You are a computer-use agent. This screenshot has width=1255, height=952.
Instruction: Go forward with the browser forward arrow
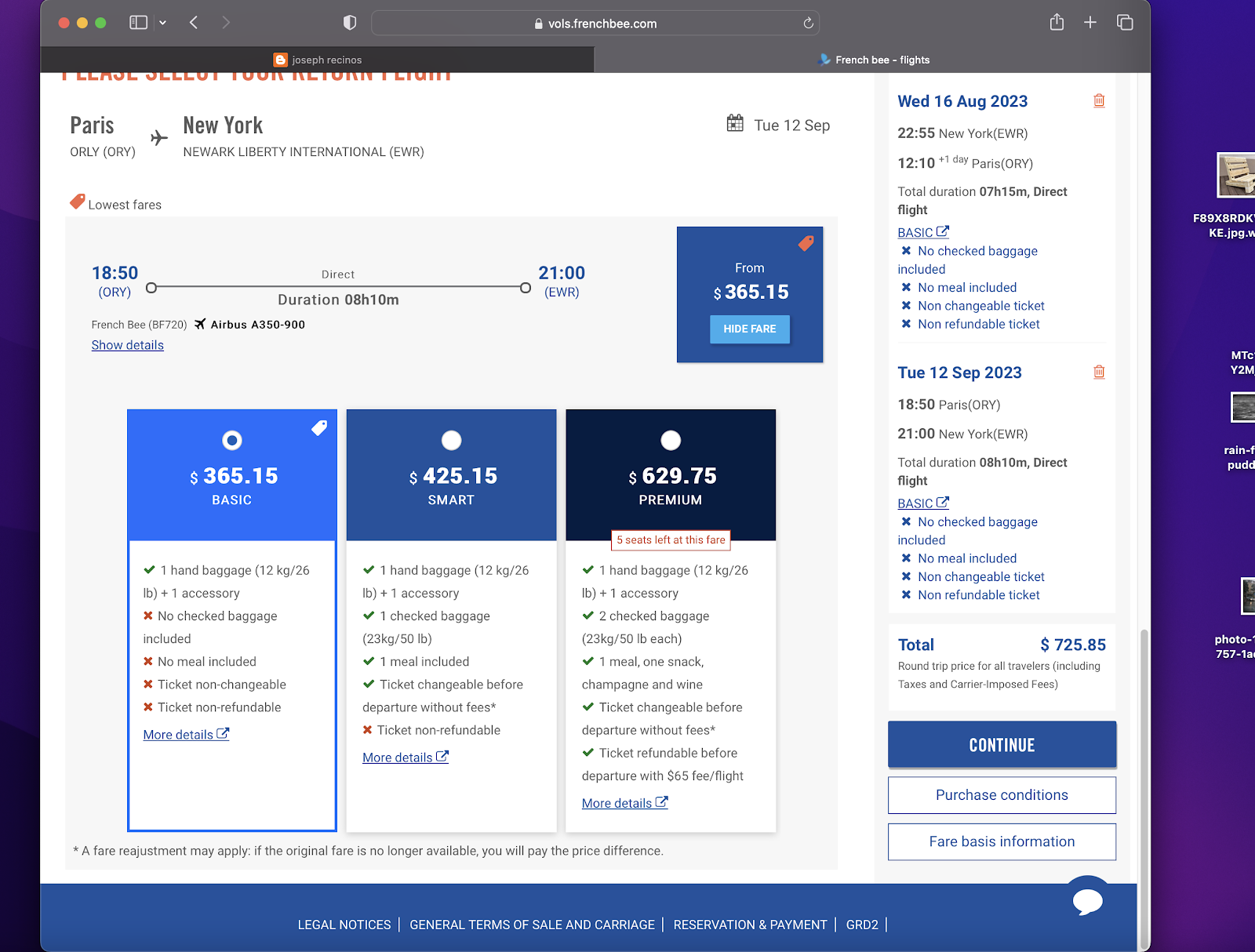coord(226,23)
